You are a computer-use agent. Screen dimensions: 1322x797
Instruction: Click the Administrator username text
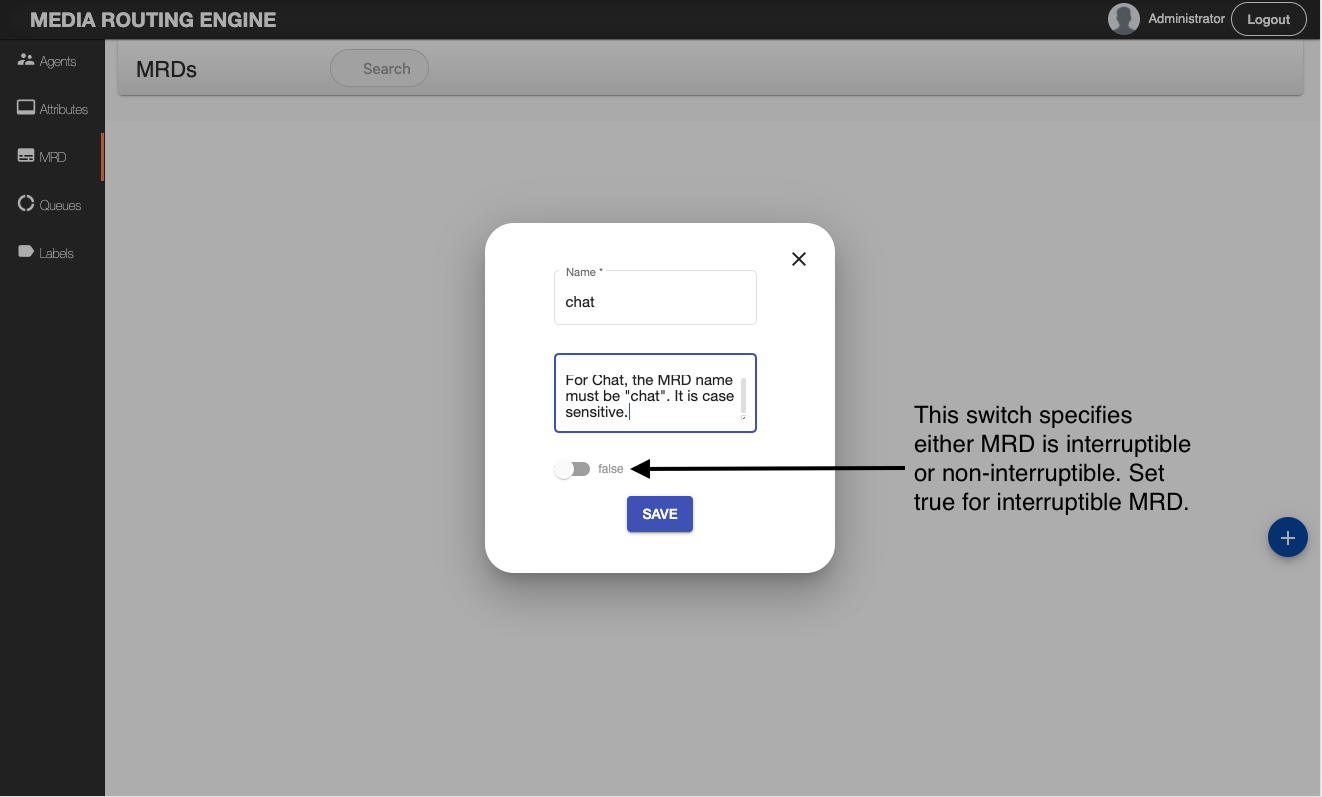click(1186, 19)
